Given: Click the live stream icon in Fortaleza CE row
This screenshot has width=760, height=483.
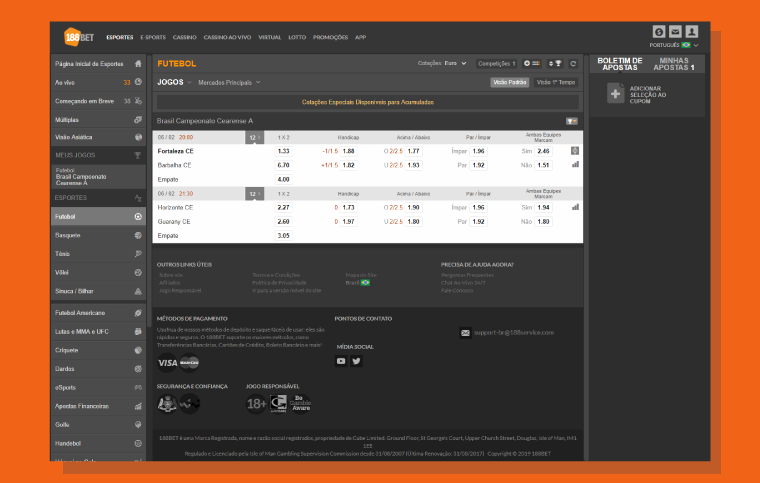Looking at the screenshot, I should [x=575, y=151].
